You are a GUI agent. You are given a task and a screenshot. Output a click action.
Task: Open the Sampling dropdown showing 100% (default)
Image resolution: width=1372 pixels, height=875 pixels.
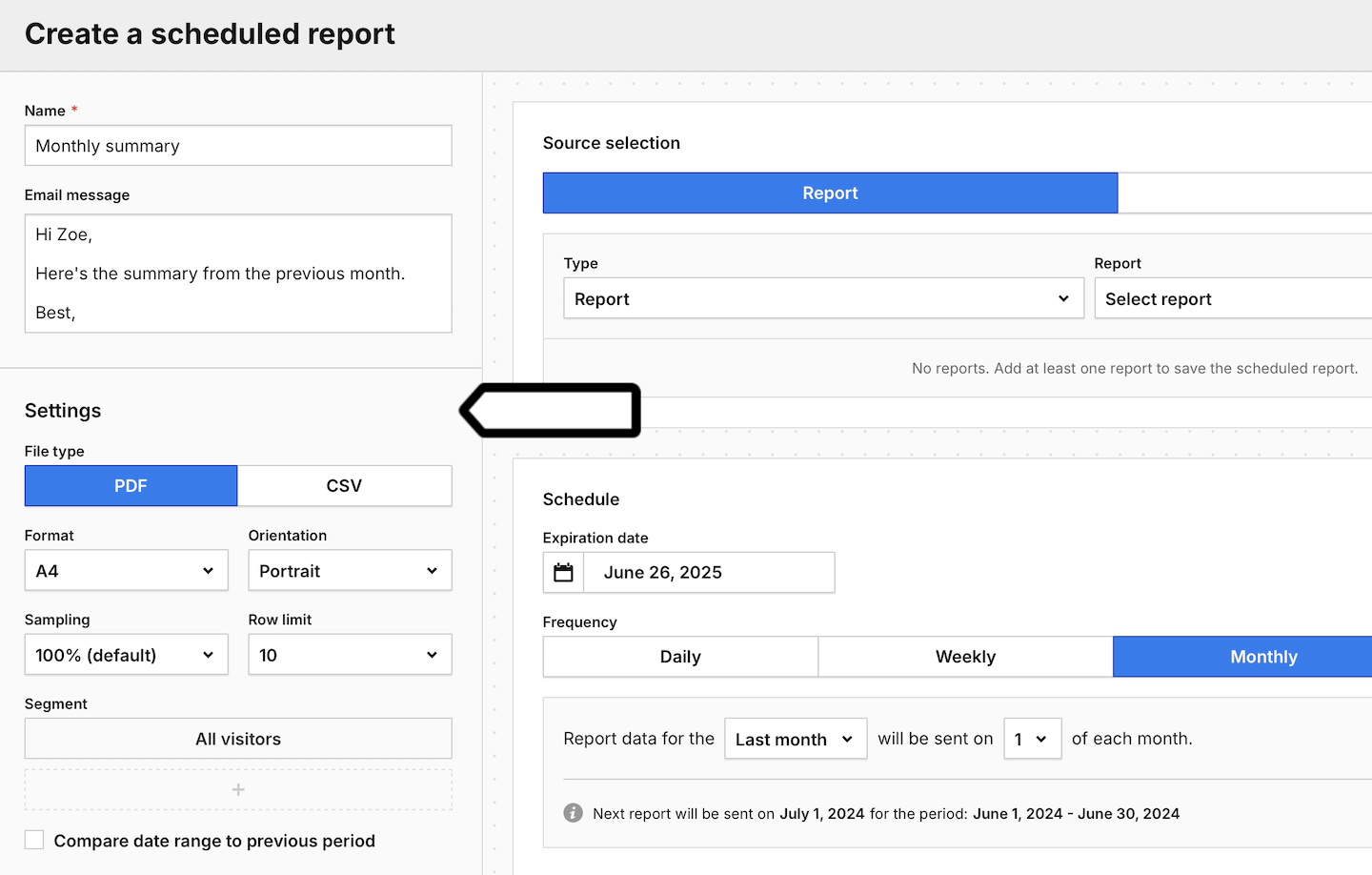pyautogui.click(x=126, y=655)
